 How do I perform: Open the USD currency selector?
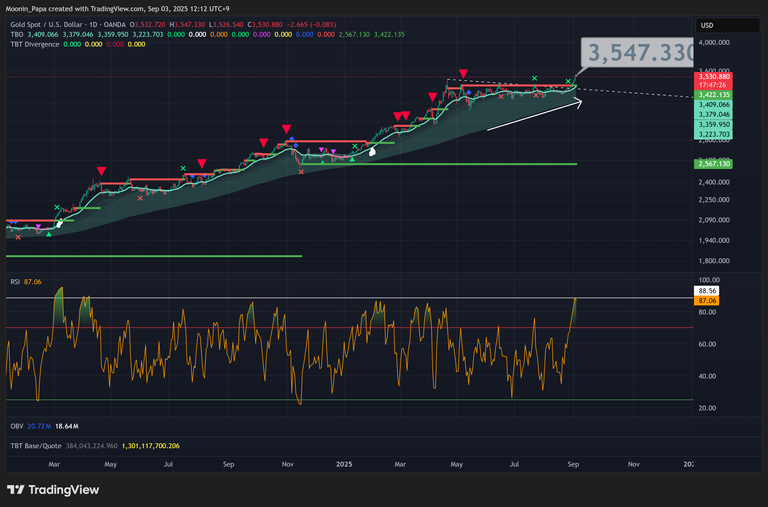pyautogui.click(x=727, y=25)
